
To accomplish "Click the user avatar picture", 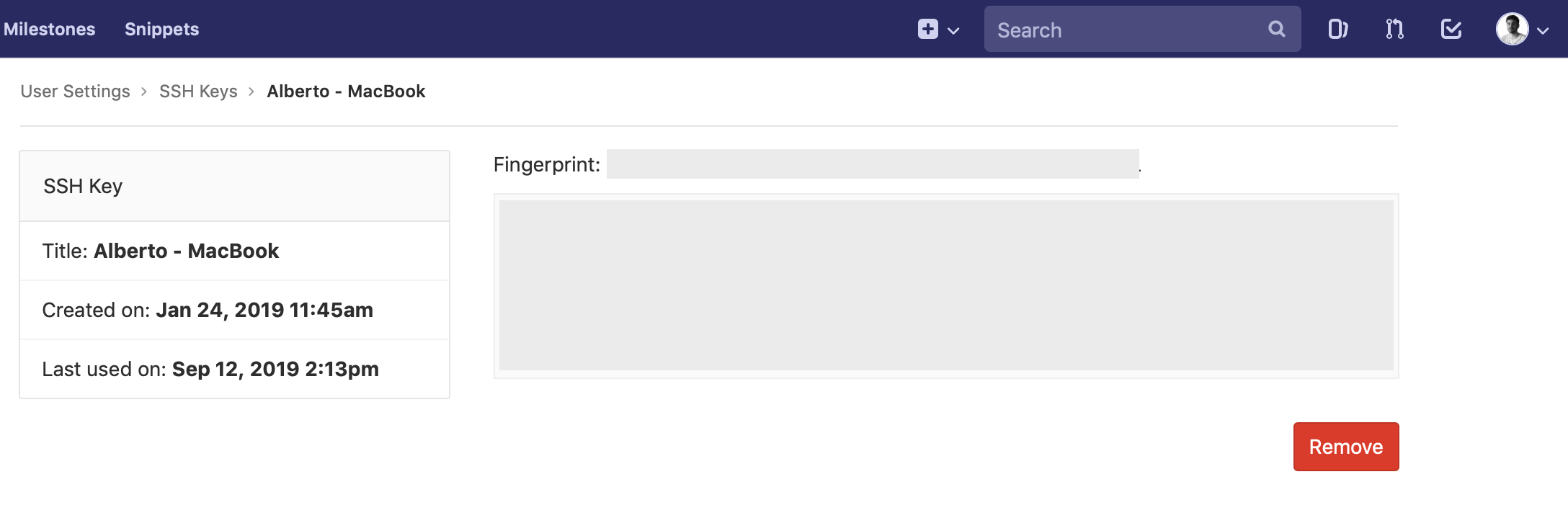I will point(1512,30).
